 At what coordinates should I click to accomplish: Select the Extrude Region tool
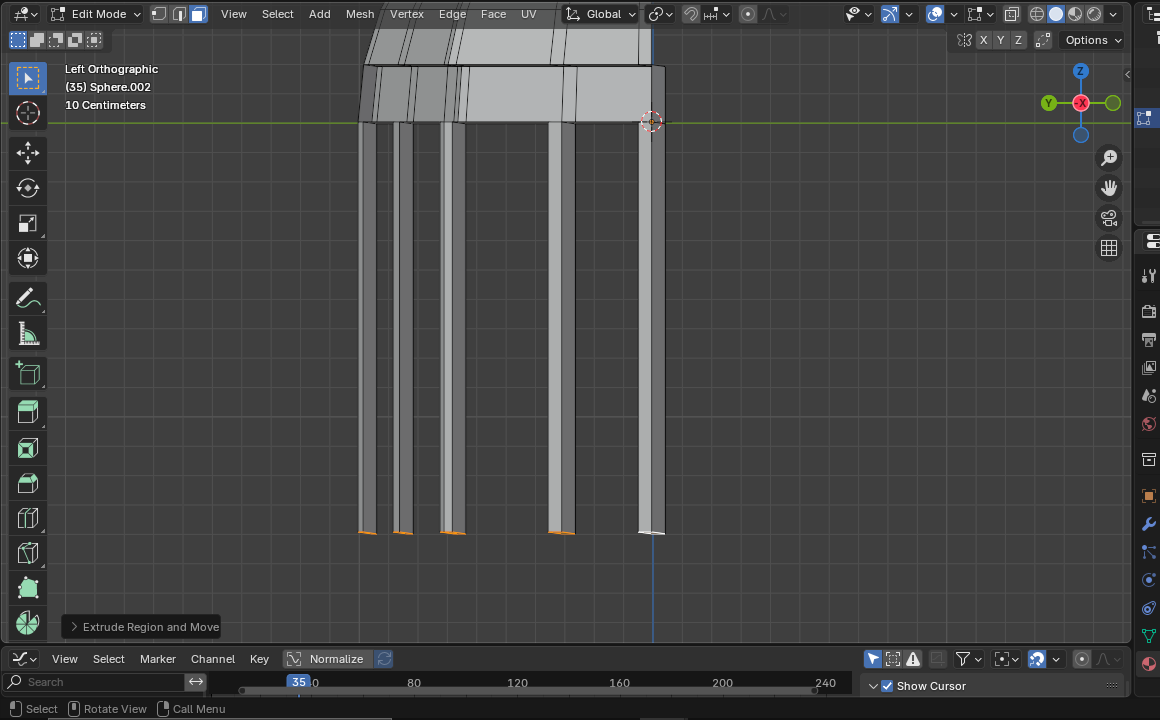click(x=27, y=413)
